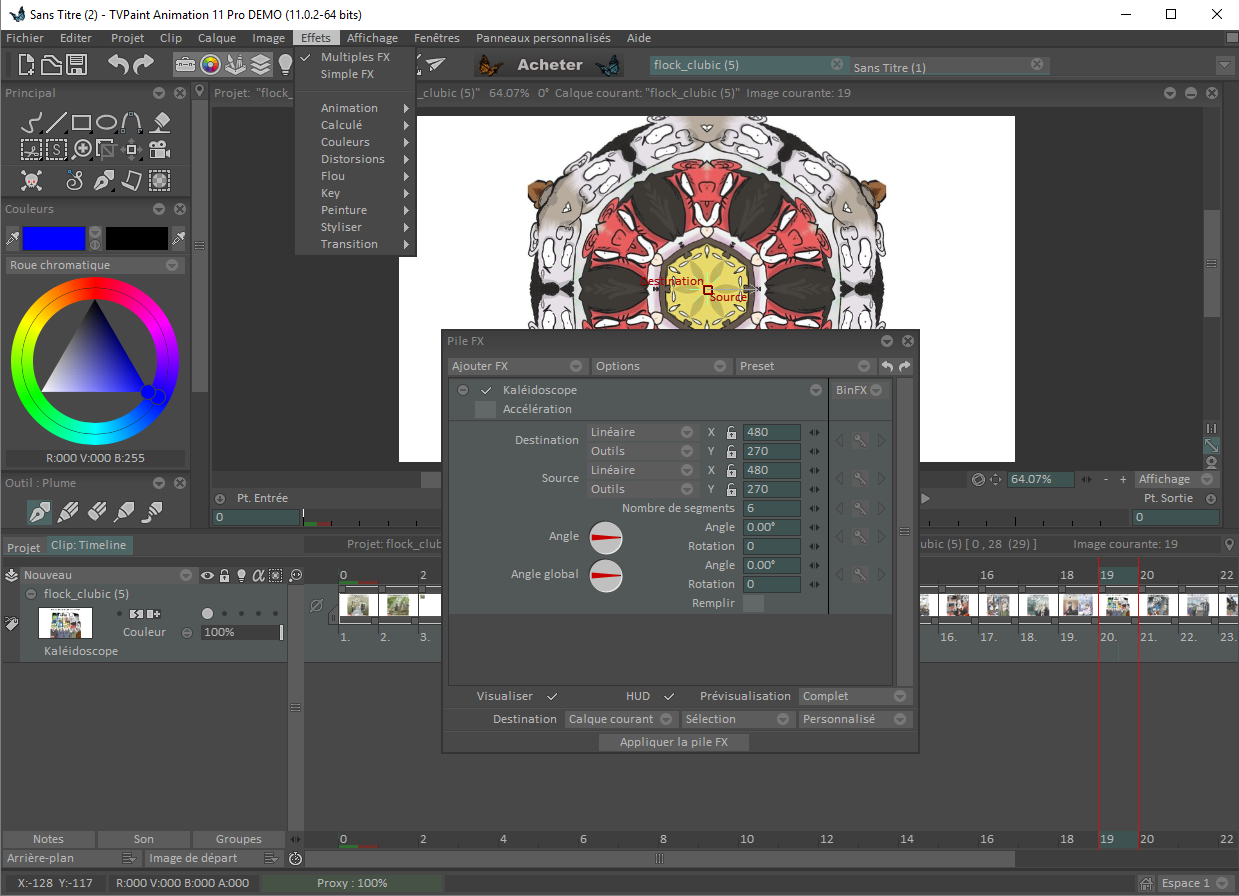The height and width of the screenshot is (896, 1239).
Task: Click the skull and crossbones icon
Action: tap(32, 181)
